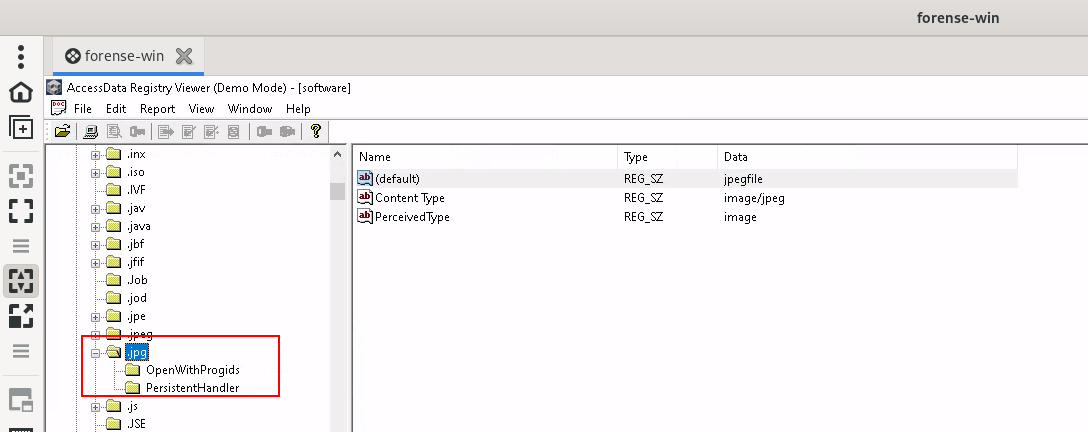Click the open registry file toolbar icon

[62, 131]
